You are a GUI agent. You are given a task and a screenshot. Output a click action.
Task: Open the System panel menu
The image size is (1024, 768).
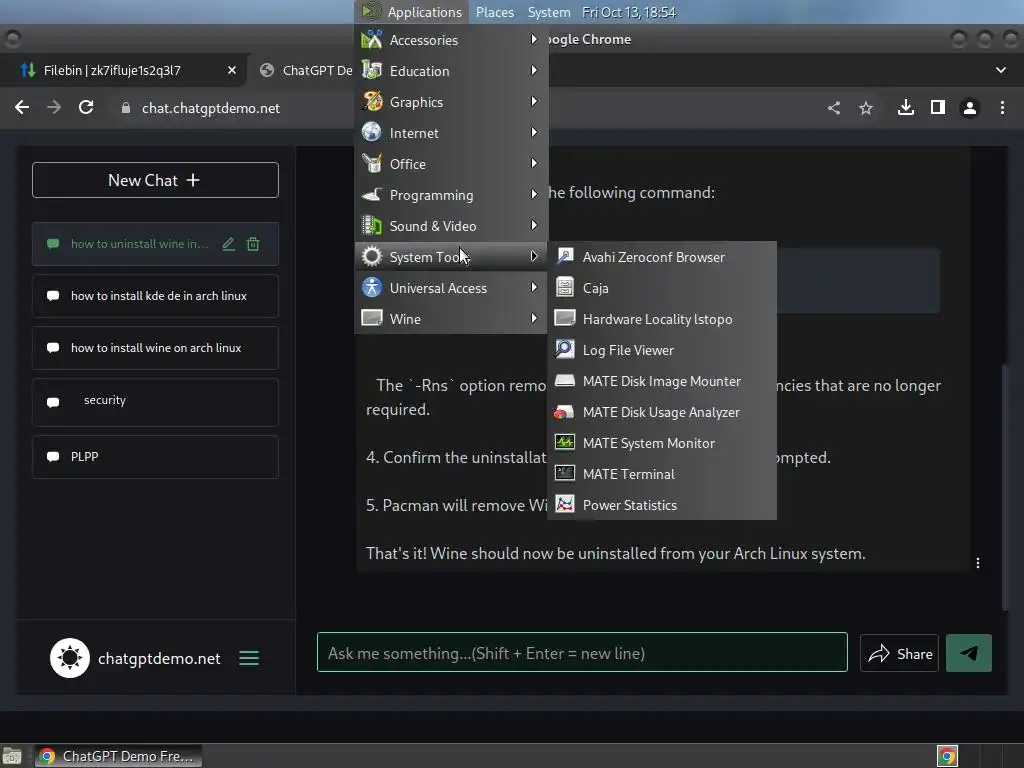click(549, 12)
